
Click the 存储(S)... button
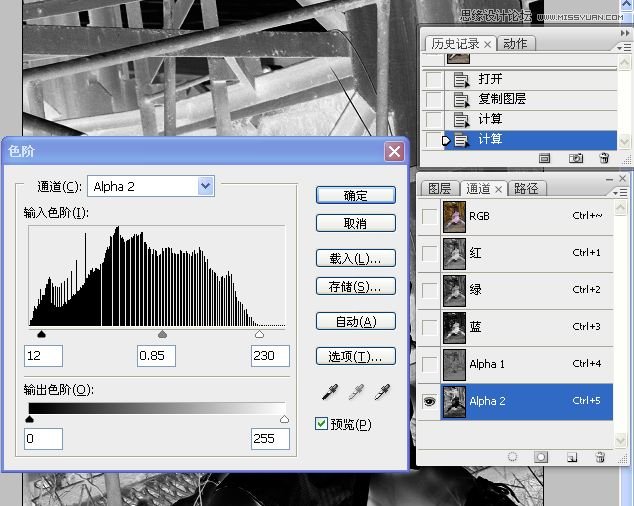coord(355,286)
